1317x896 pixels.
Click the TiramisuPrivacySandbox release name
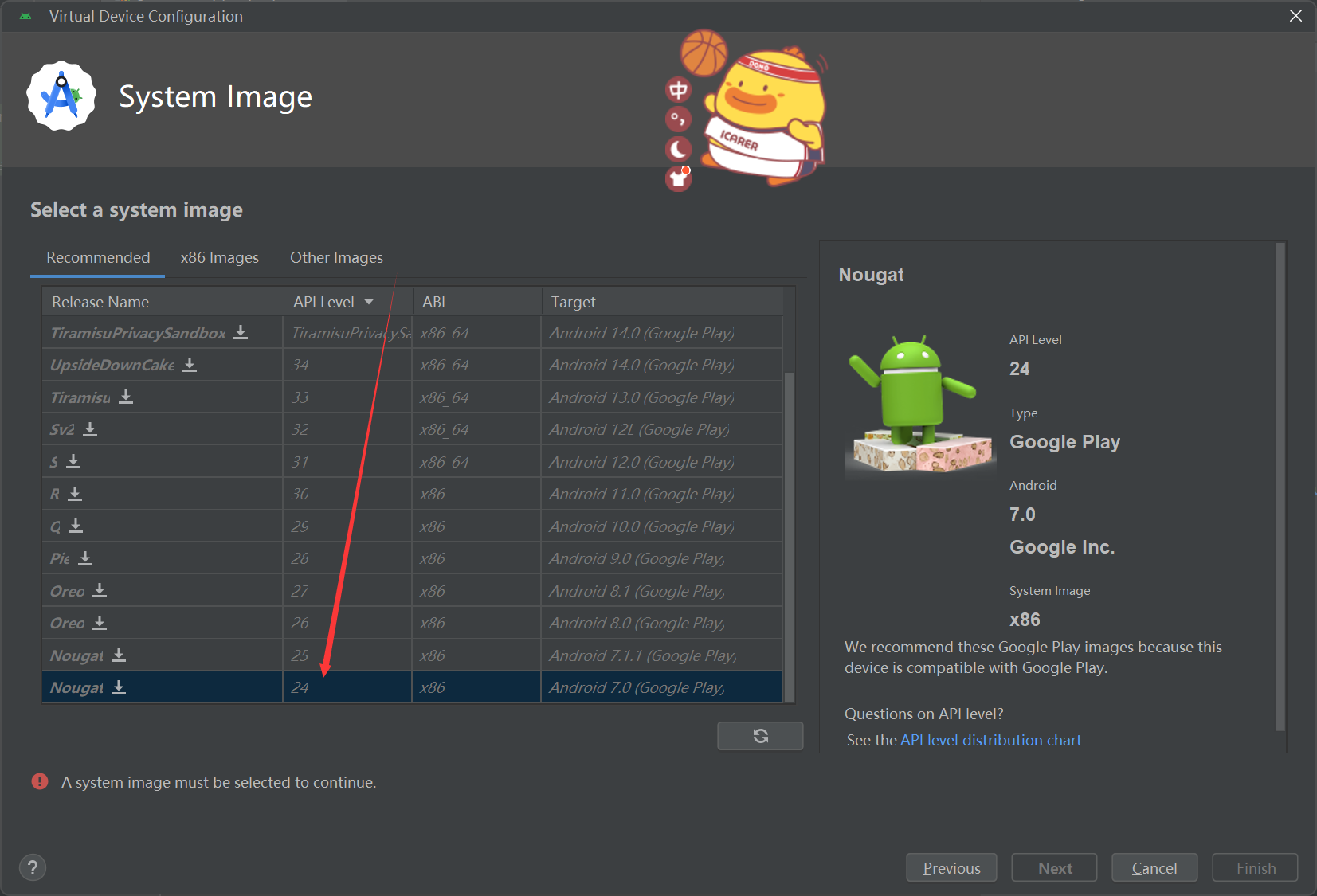[138, 333]
